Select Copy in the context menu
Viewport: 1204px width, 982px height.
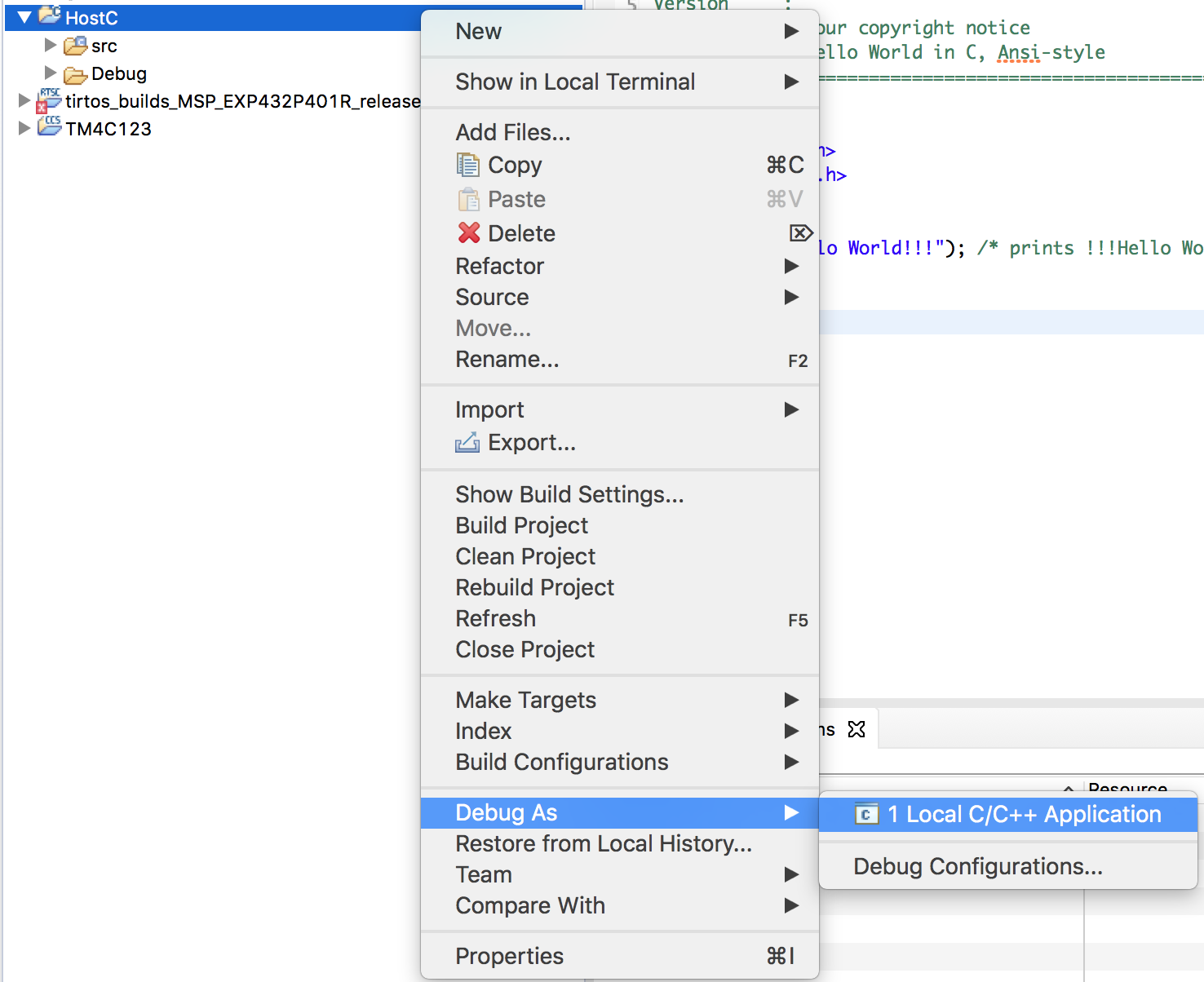pos(620,165)
